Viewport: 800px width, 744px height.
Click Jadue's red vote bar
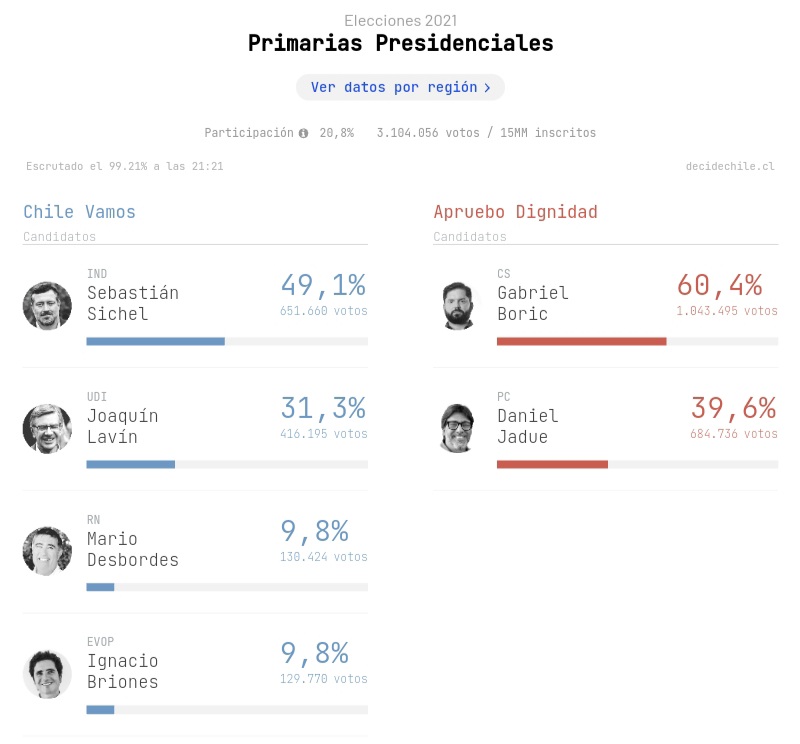(552, 464)
